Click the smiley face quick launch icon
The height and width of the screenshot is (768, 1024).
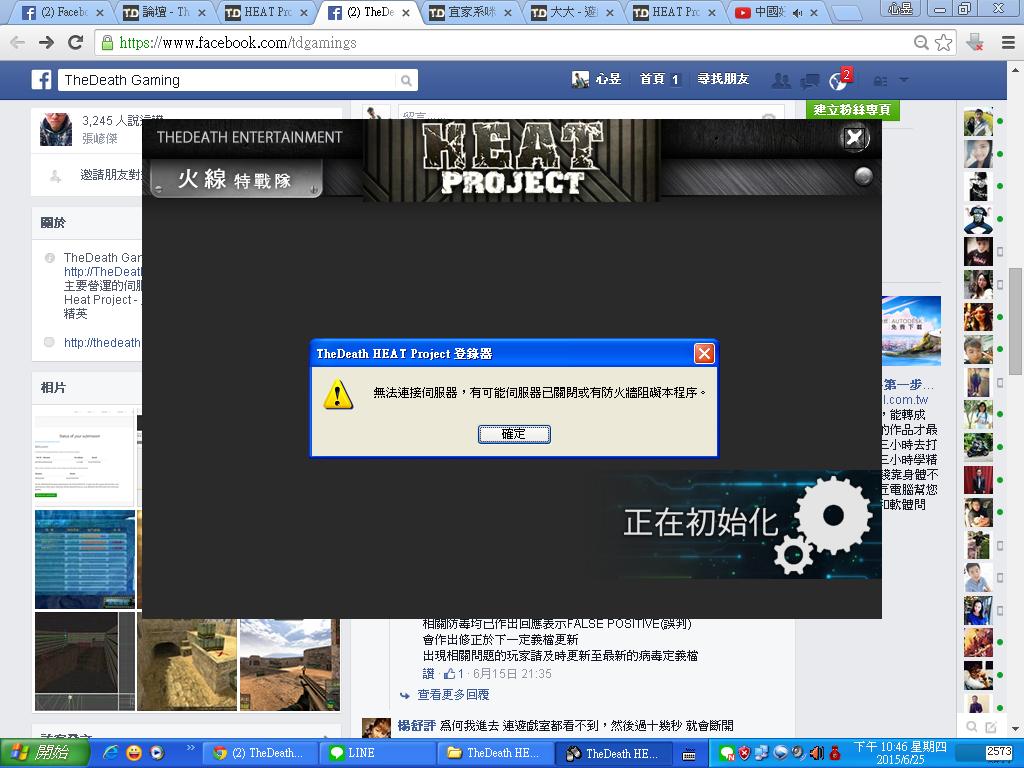pos(134,753)
